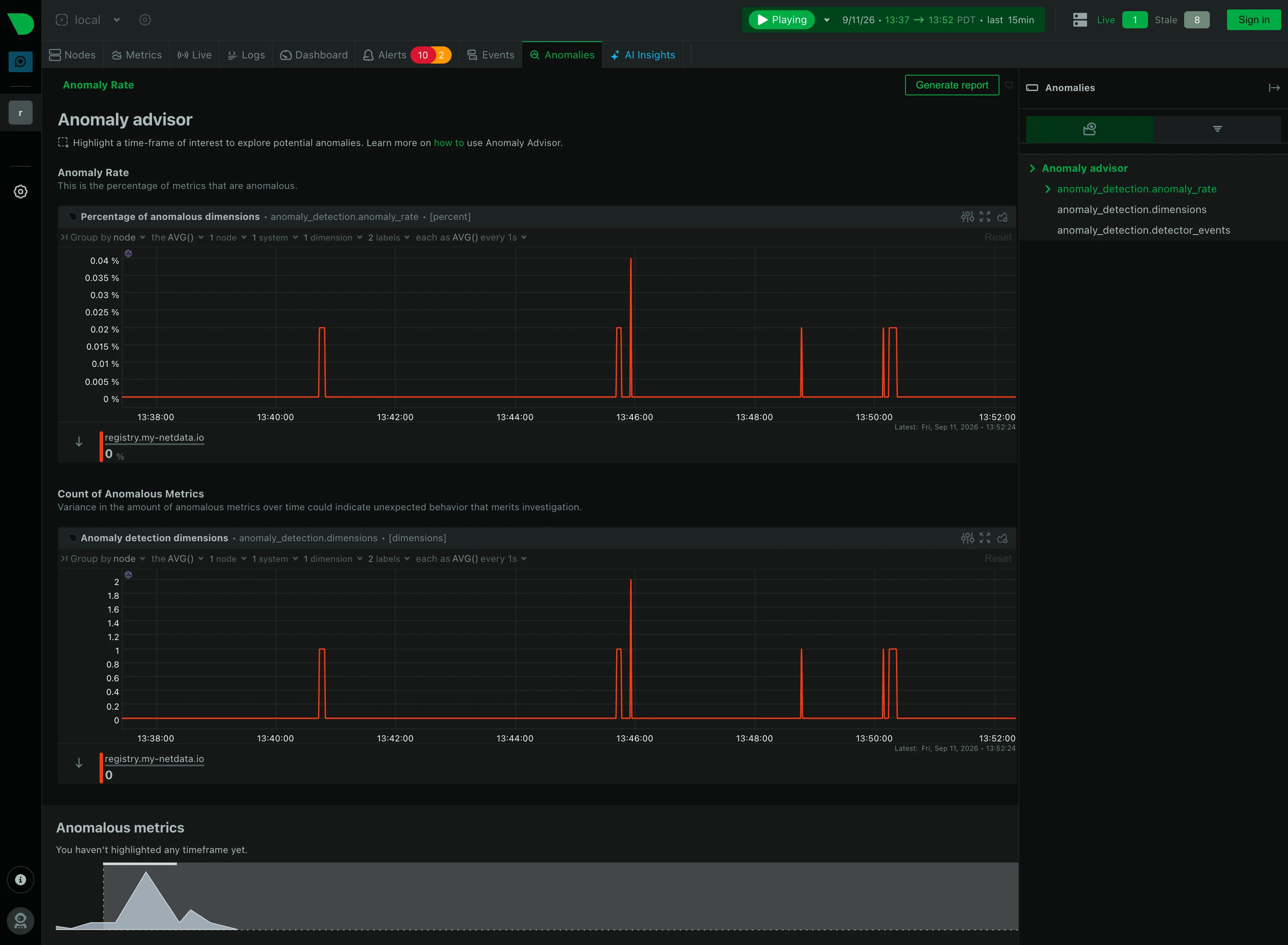Click the Anomaly Rate breadcrumb link
The width and height of the screenshot is (1288, 945).
(98, 85)
